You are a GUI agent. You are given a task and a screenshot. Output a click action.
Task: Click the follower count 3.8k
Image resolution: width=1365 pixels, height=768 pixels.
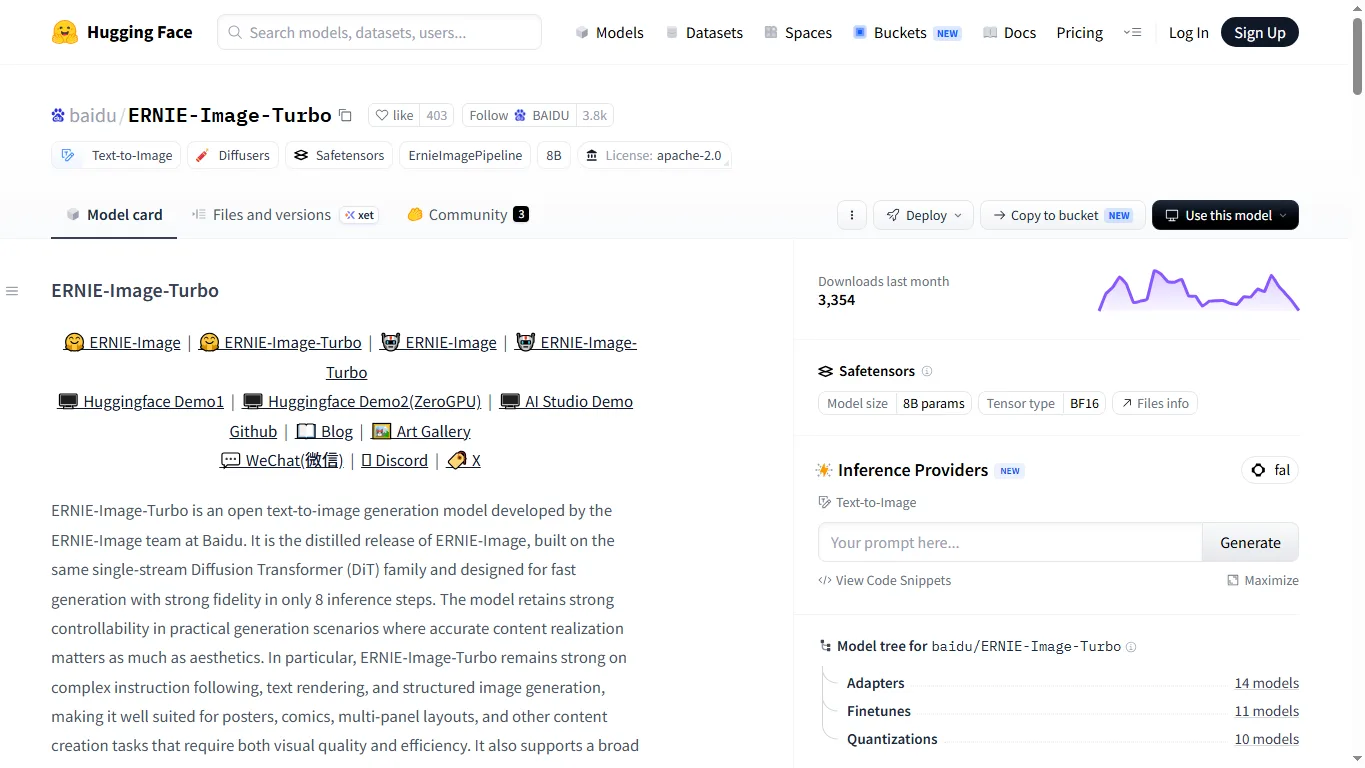(595, 115)
